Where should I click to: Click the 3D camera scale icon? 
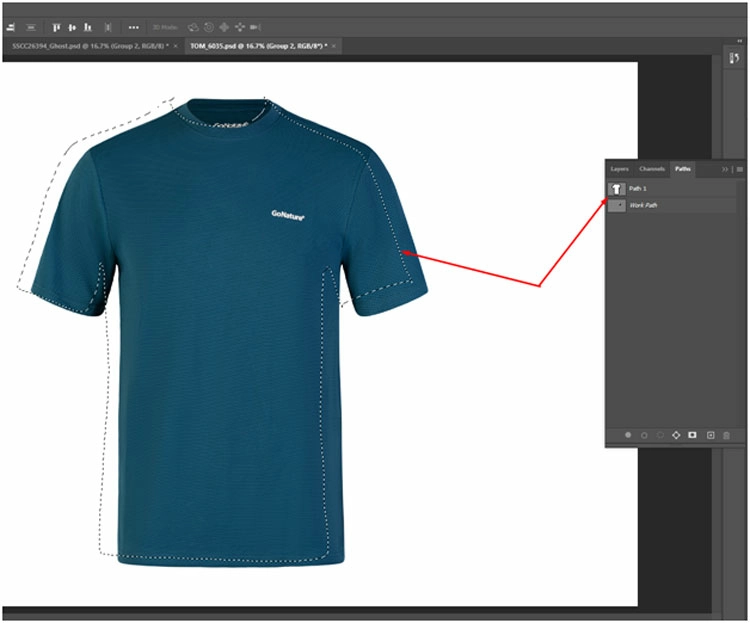pos(255,27)
